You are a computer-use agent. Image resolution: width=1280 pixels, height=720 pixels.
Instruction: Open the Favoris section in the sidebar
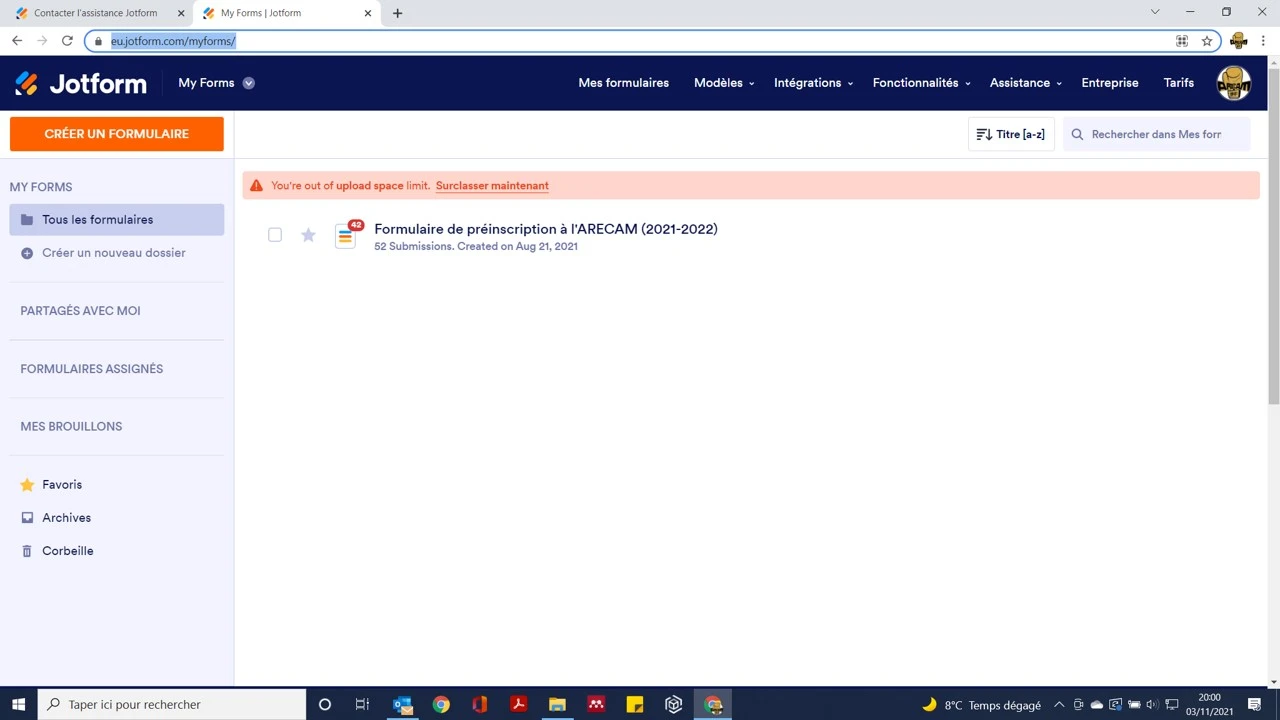pyautogui.click(x=61, y=484)
